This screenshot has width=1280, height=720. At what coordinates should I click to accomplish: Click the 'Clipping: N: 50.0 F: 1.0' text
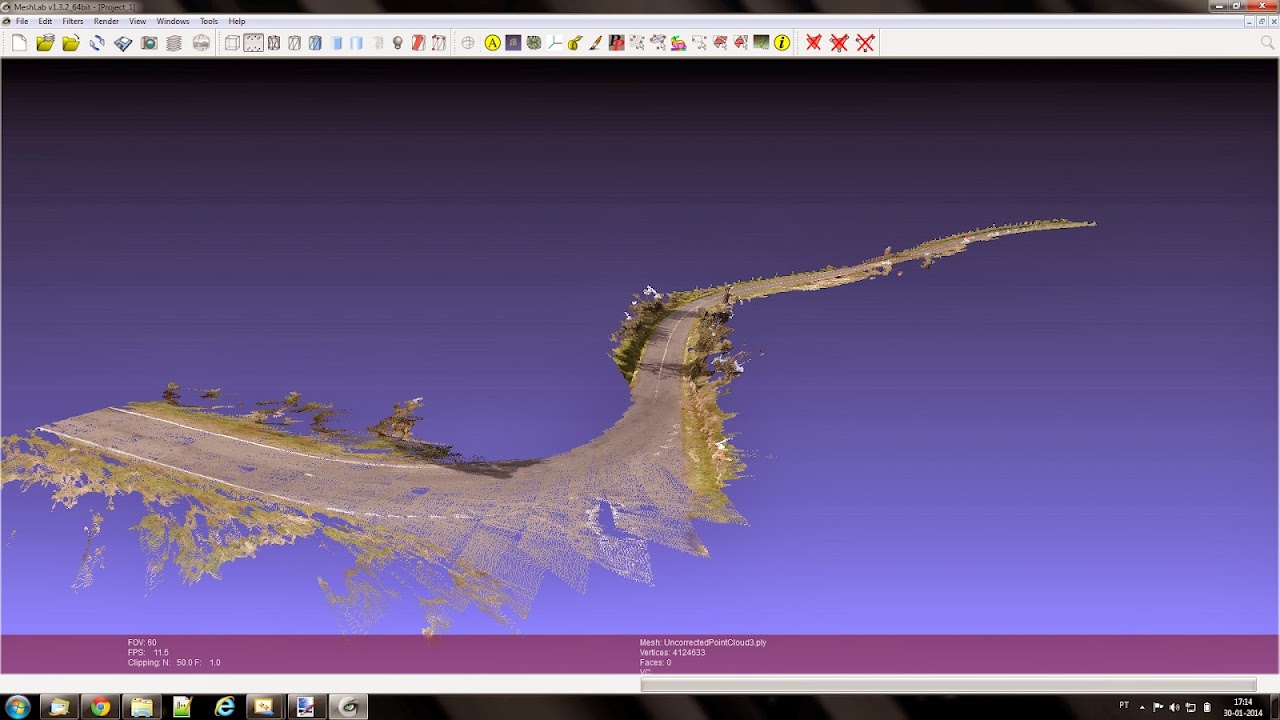[x=174, y=662]
